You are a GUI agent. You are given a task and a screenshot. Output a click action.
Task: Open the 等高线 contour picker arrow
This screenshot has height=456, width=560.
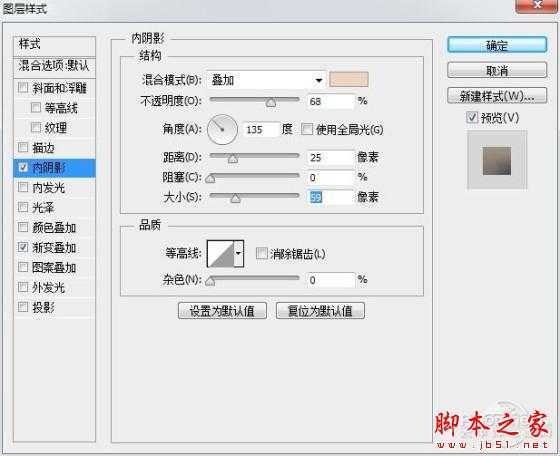[x=239, y=254]
